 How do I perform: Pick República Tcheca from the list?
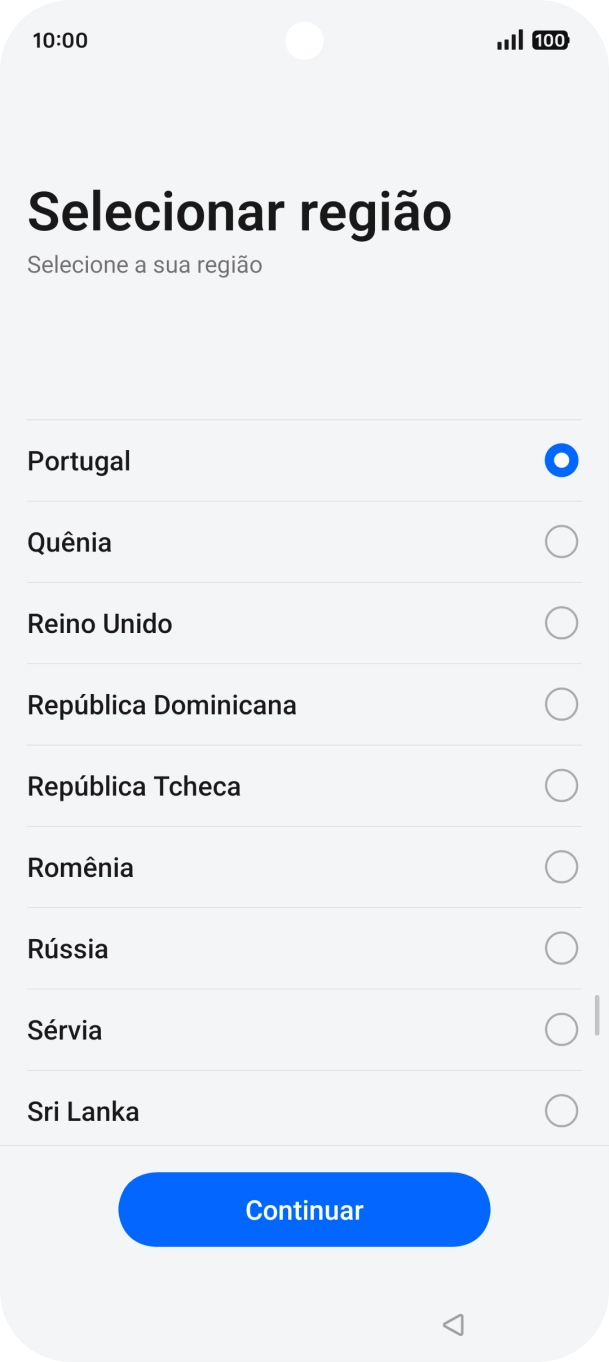(x=561, y=785)
